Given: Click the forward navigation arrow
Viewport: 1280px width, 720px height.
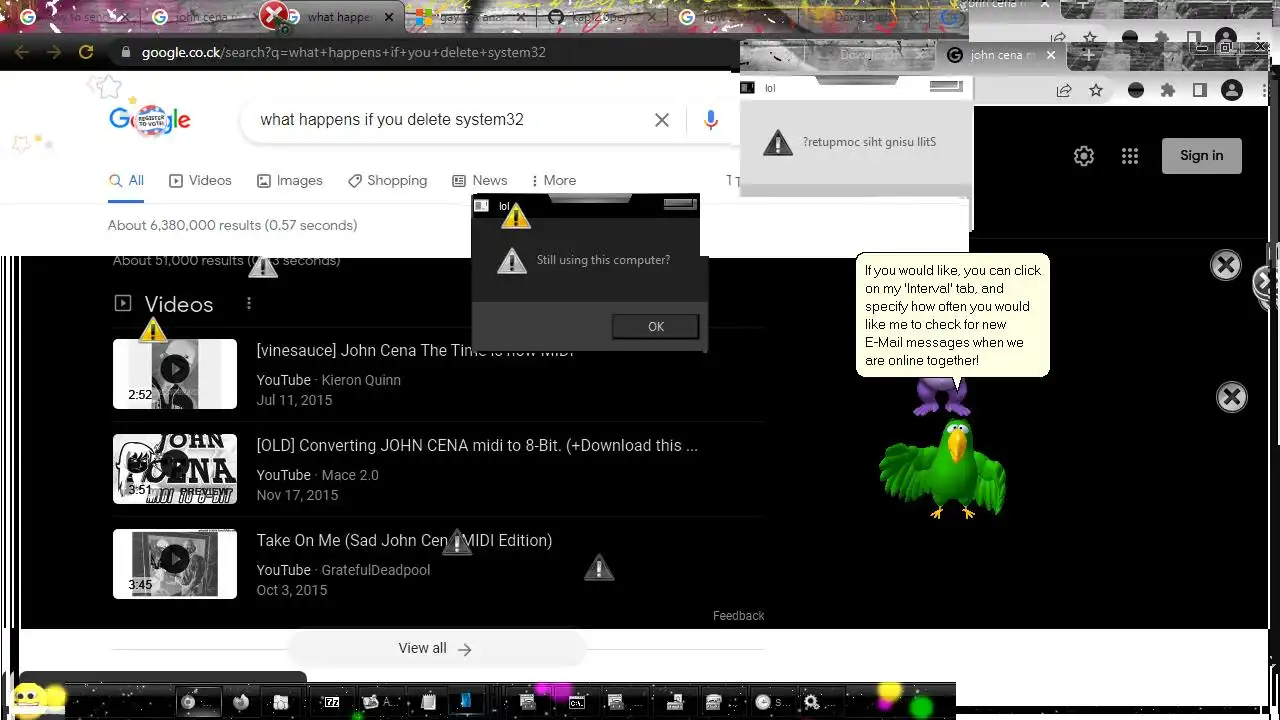Looking at the screenshot, I should pos(54,52).
